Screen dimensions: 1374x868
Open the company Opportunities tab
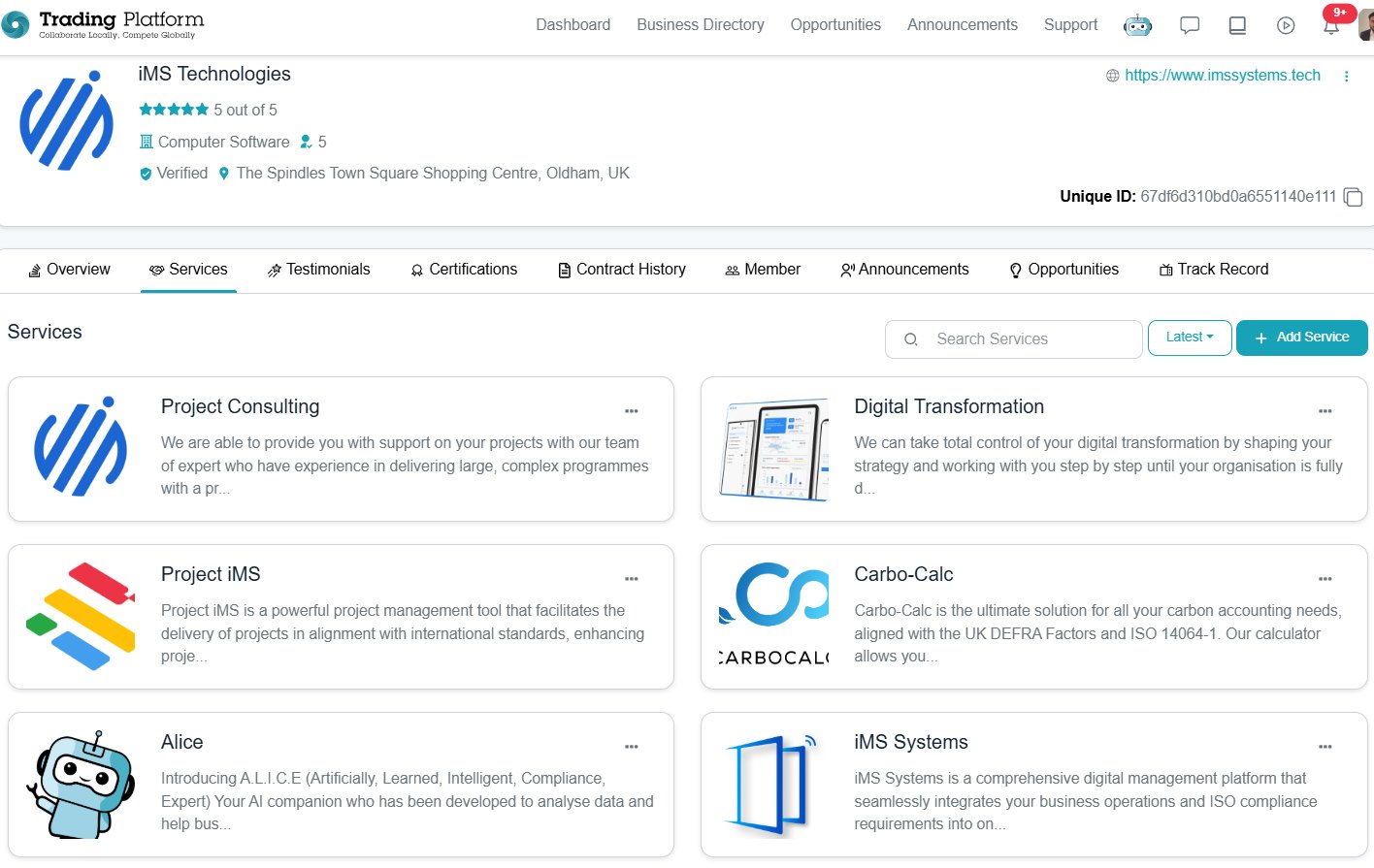click(x=1063, y=270)
